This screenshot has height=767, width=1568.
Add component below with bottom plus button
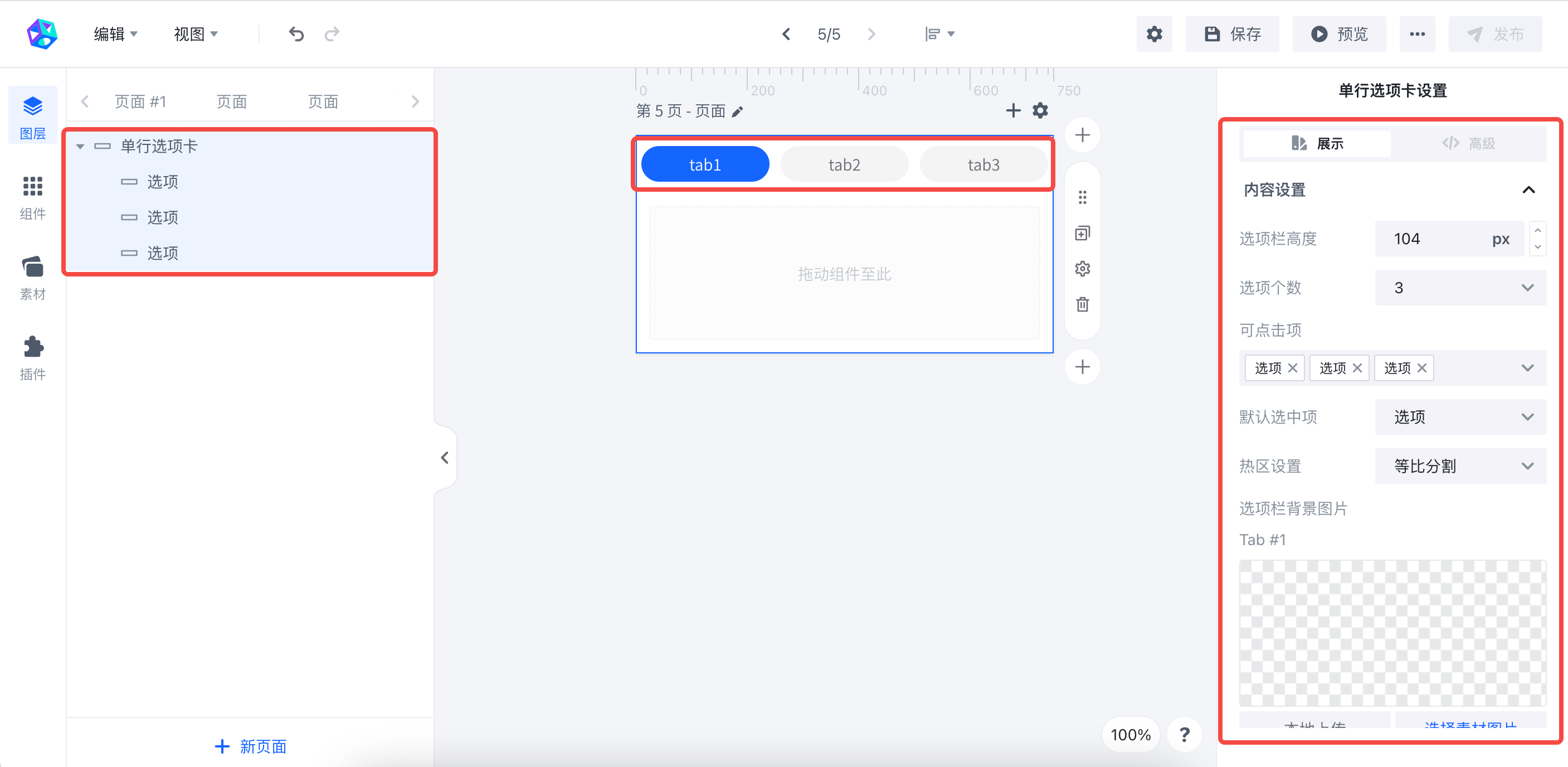click(x=1082, y=366)
